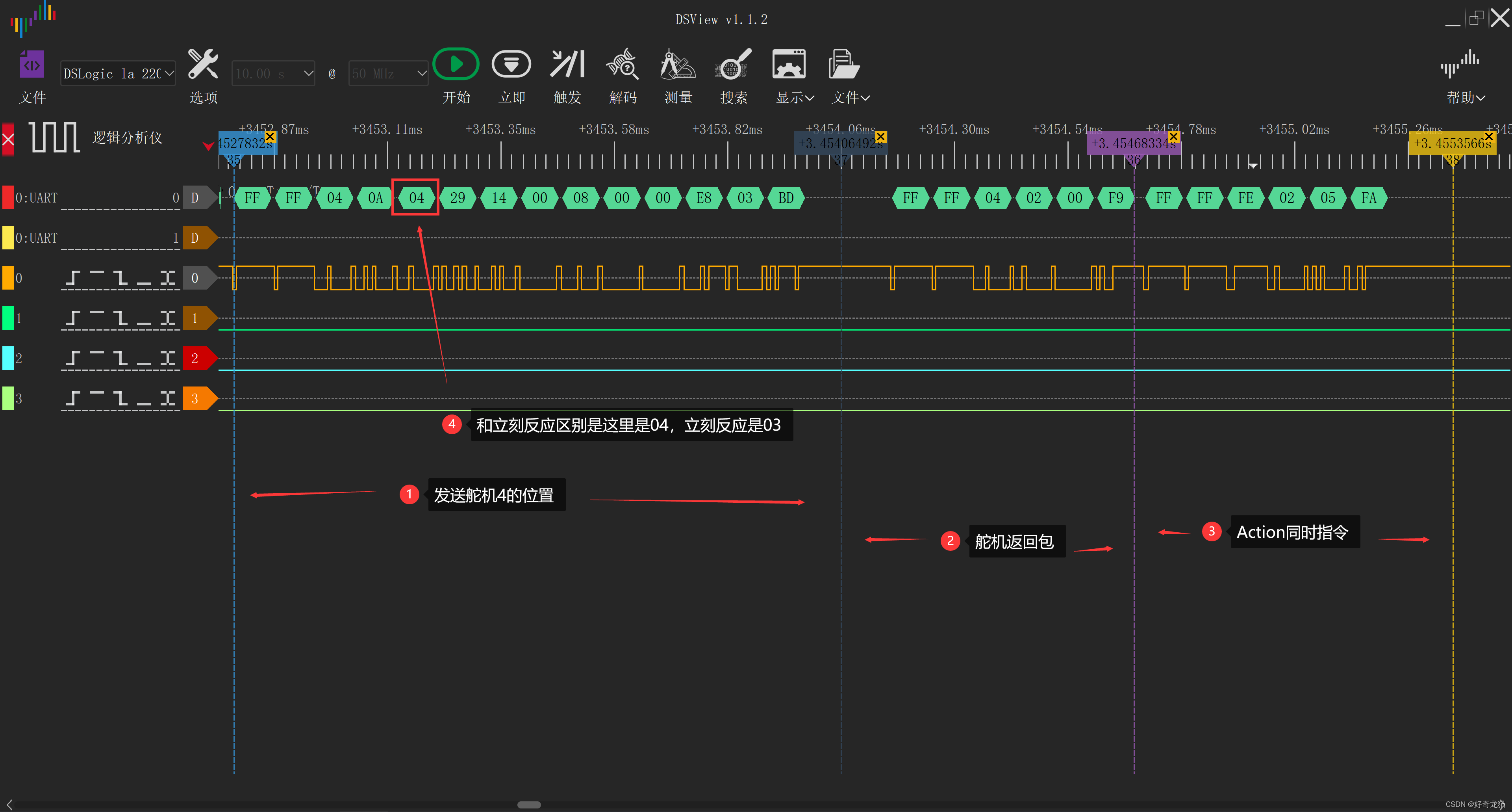Select falling edge trigger for channel 1

click(120, 318)
